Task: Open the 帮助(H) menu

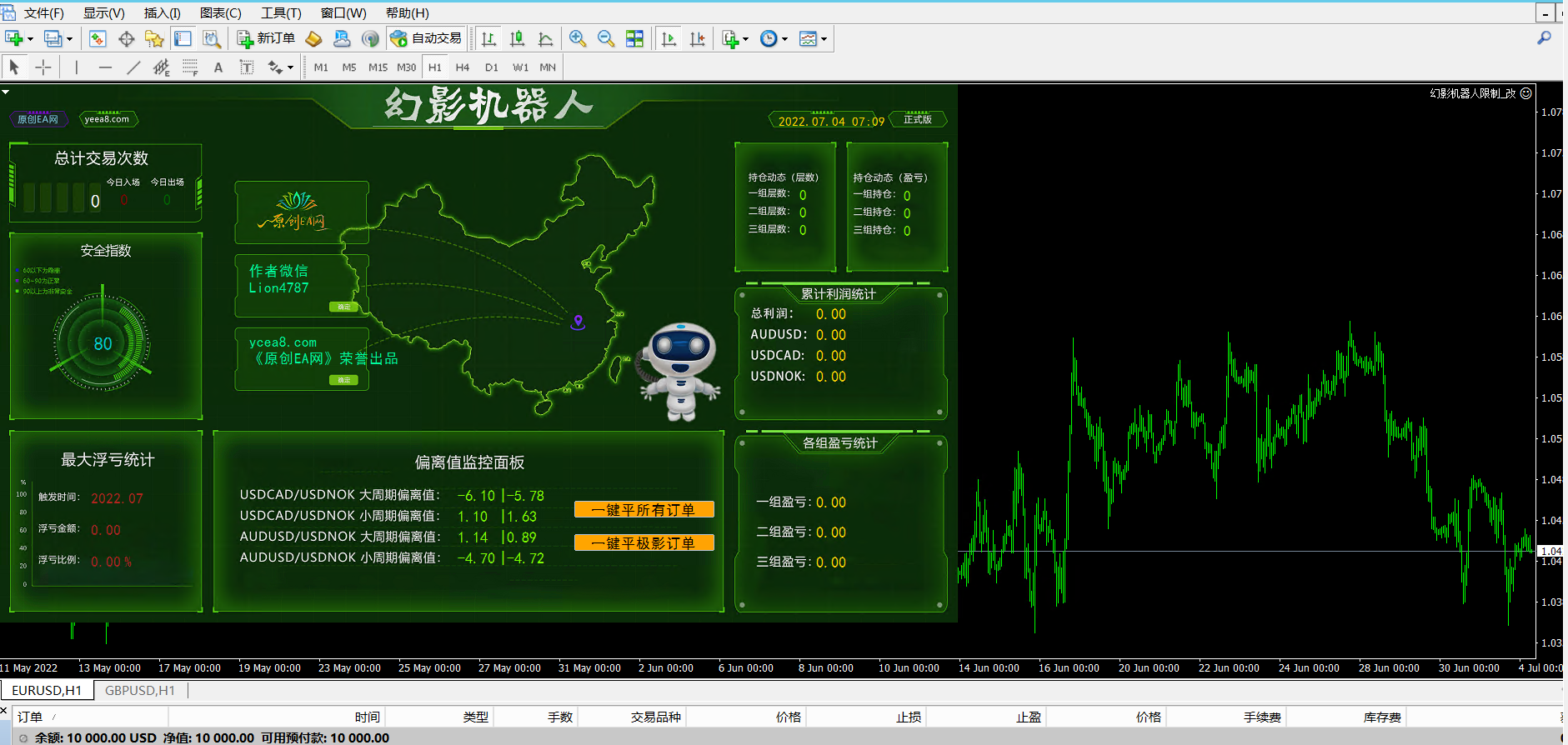Action: pos(408,12)
